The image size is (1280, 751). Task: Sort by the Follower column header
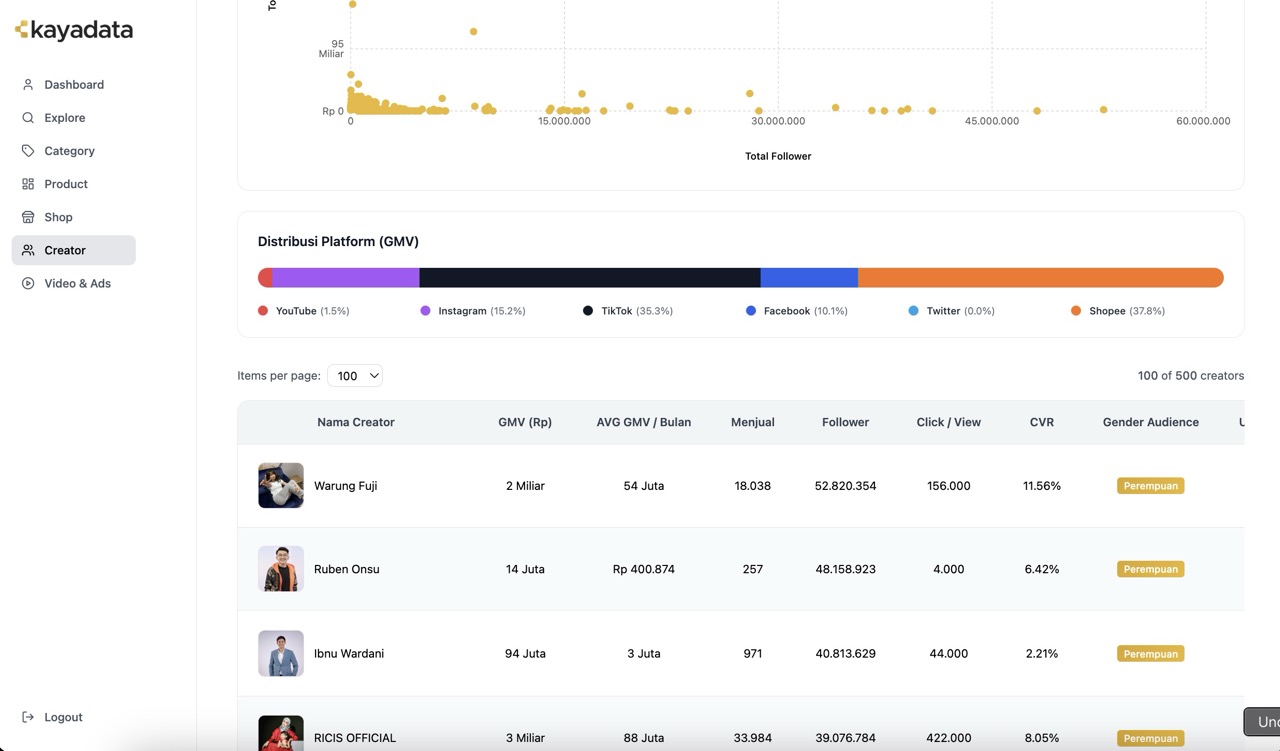[x=845, y=422]
